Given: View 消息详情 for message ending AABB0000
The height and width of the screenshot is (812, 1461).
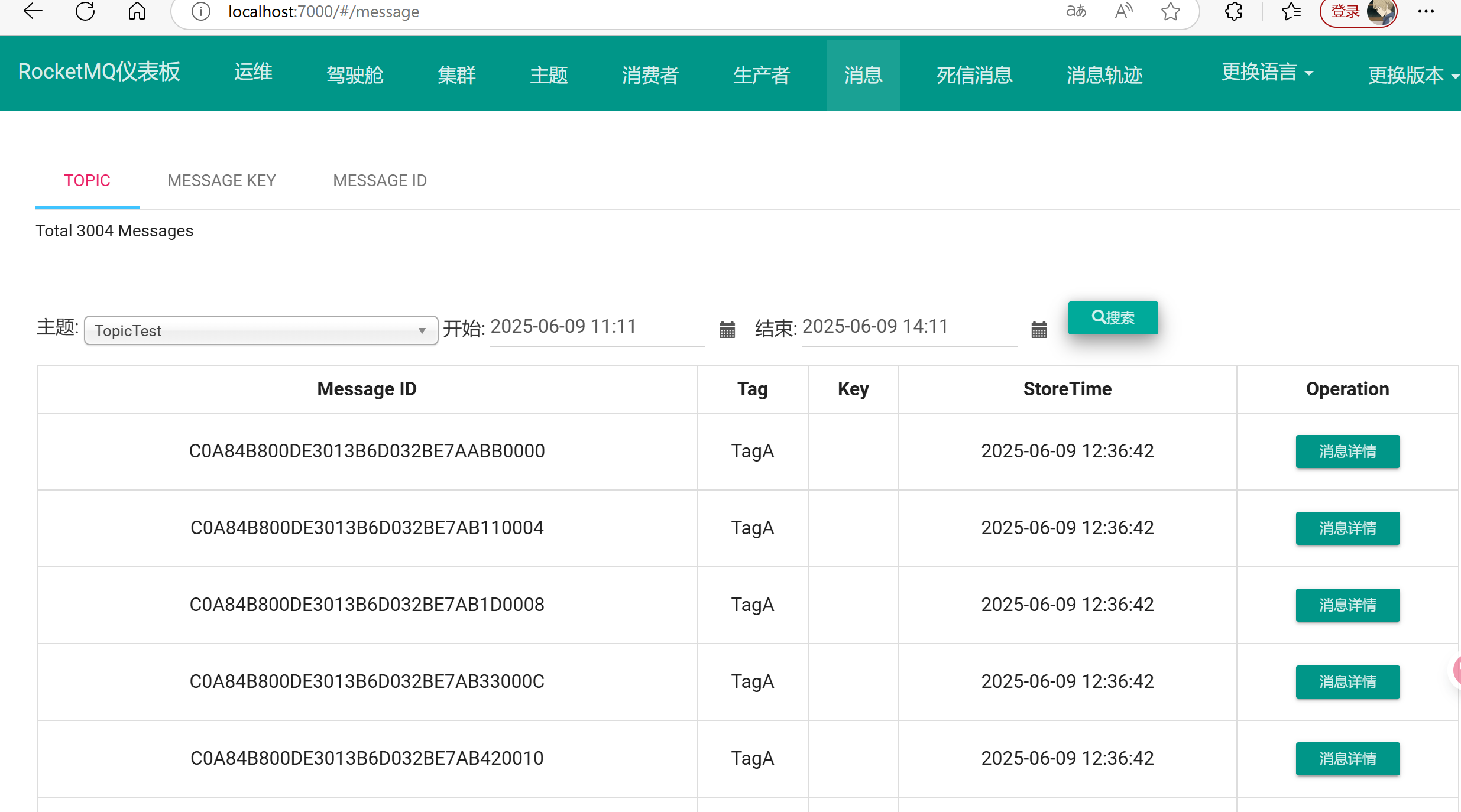Looking at the screenshot, I should [1347, 452].
